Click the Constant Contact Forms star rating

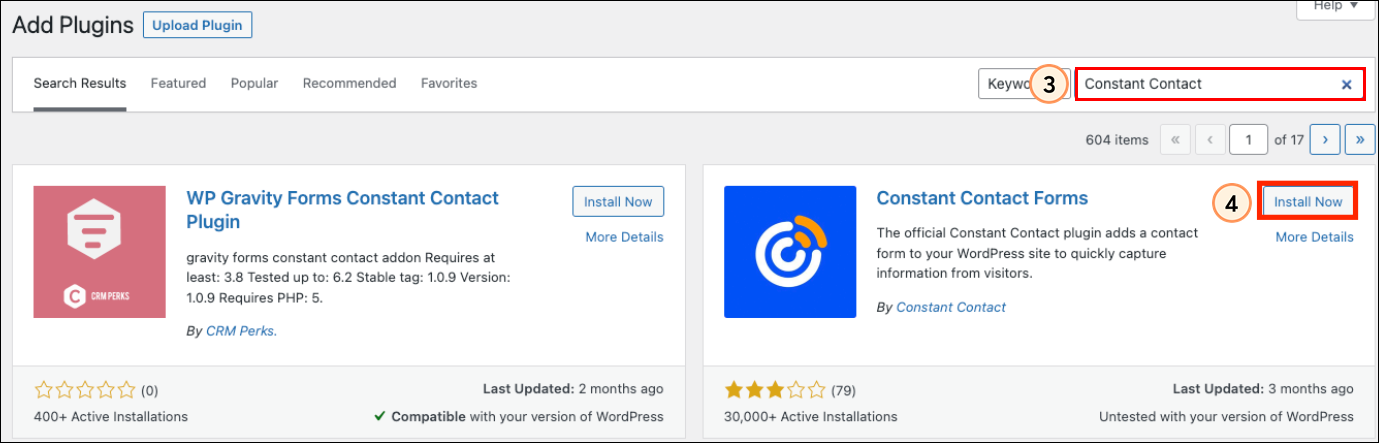click(x=775, y=390)
